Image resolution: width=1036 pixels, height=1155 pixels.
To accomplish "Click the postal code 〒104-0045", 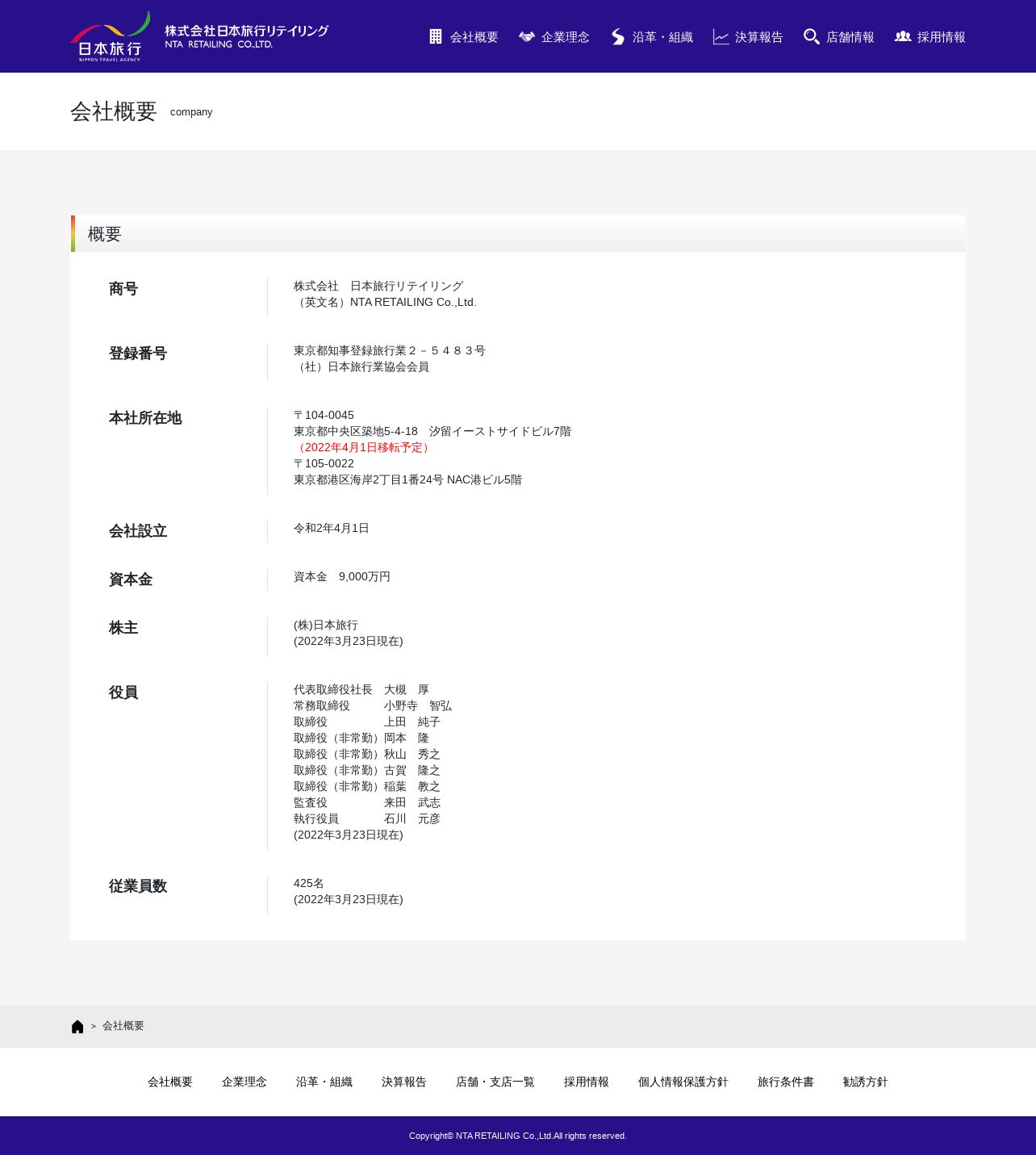I will 324,416.
